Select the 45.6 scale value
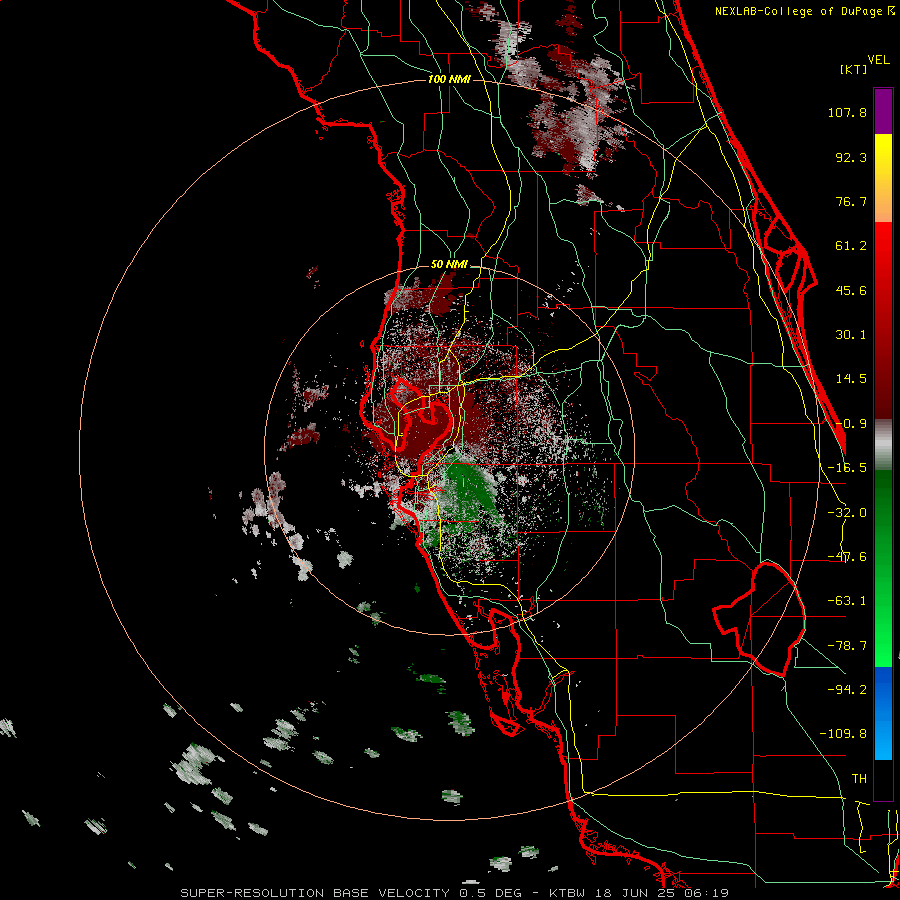 point(851,290)
